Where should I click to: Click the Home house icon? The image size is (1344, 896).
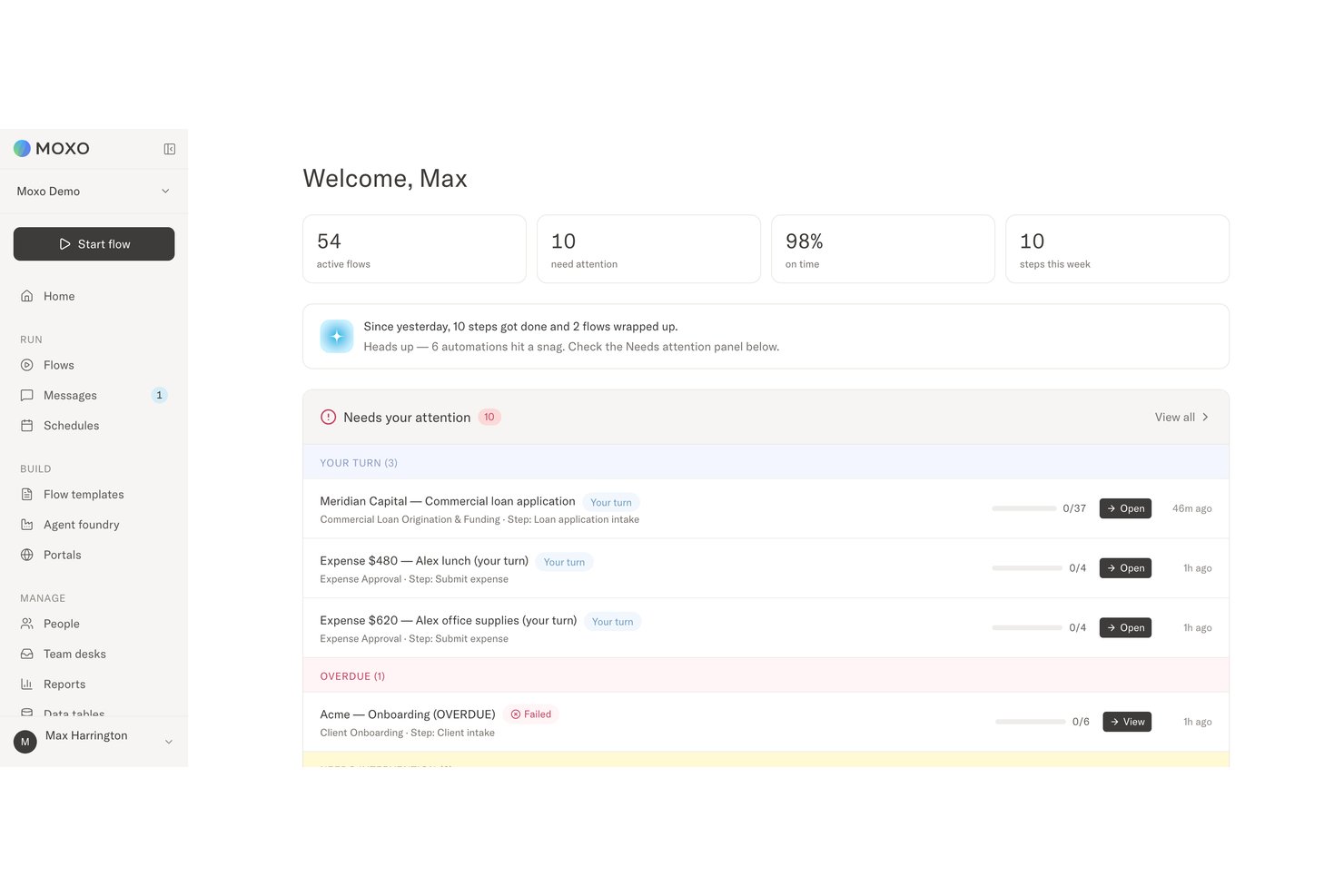(27, 296)
